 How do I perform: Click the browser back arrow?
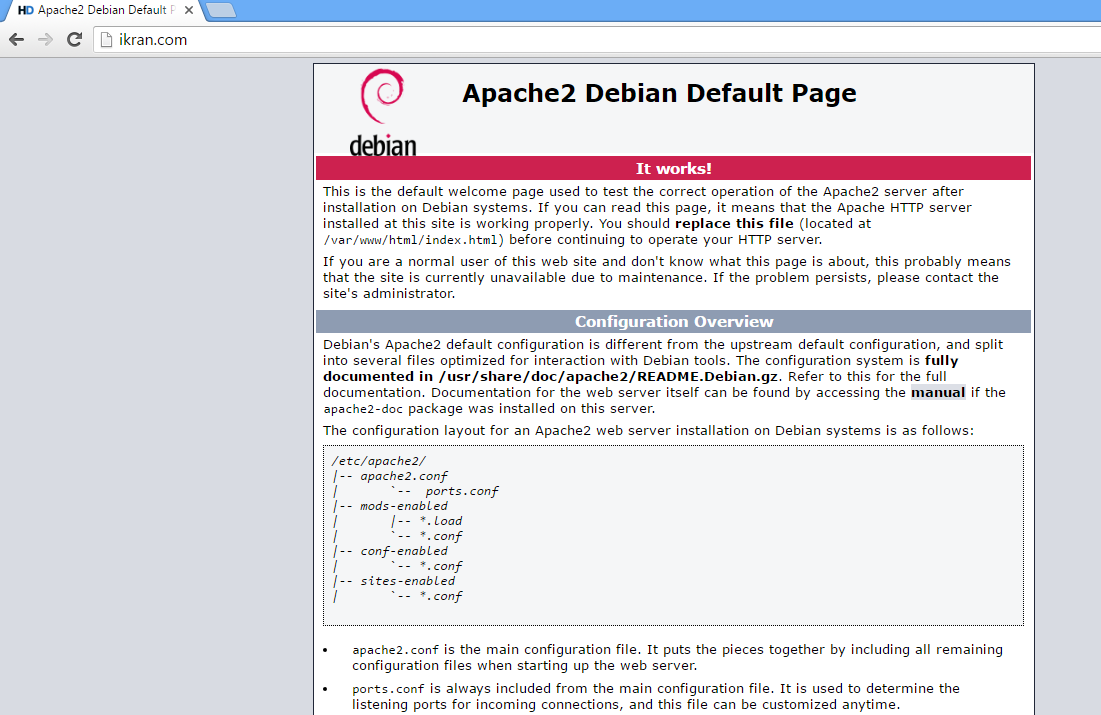tap(17, 40)
